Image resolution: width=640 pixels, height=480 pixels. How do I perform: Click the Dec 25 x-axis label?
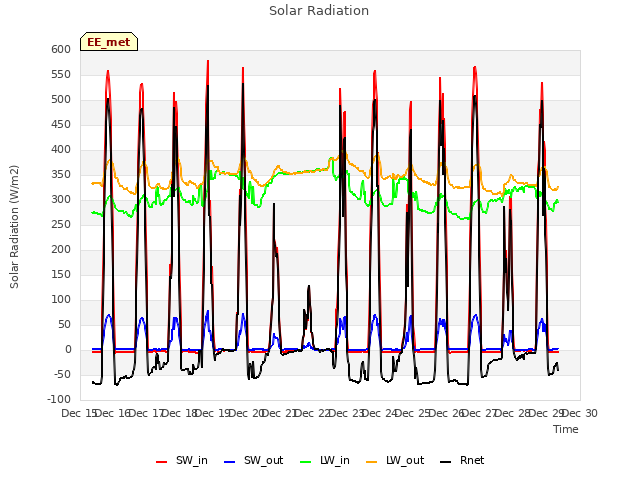click(413, 413)
